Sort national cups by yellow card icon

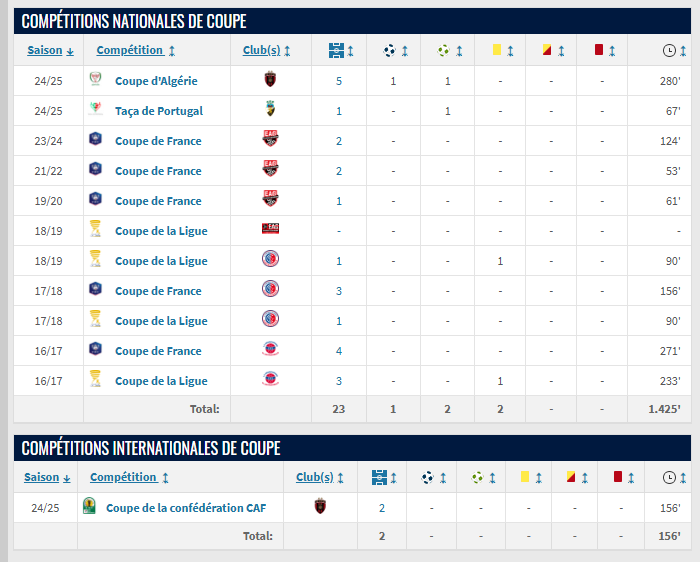pyautogui.click(x=496, y=50)
